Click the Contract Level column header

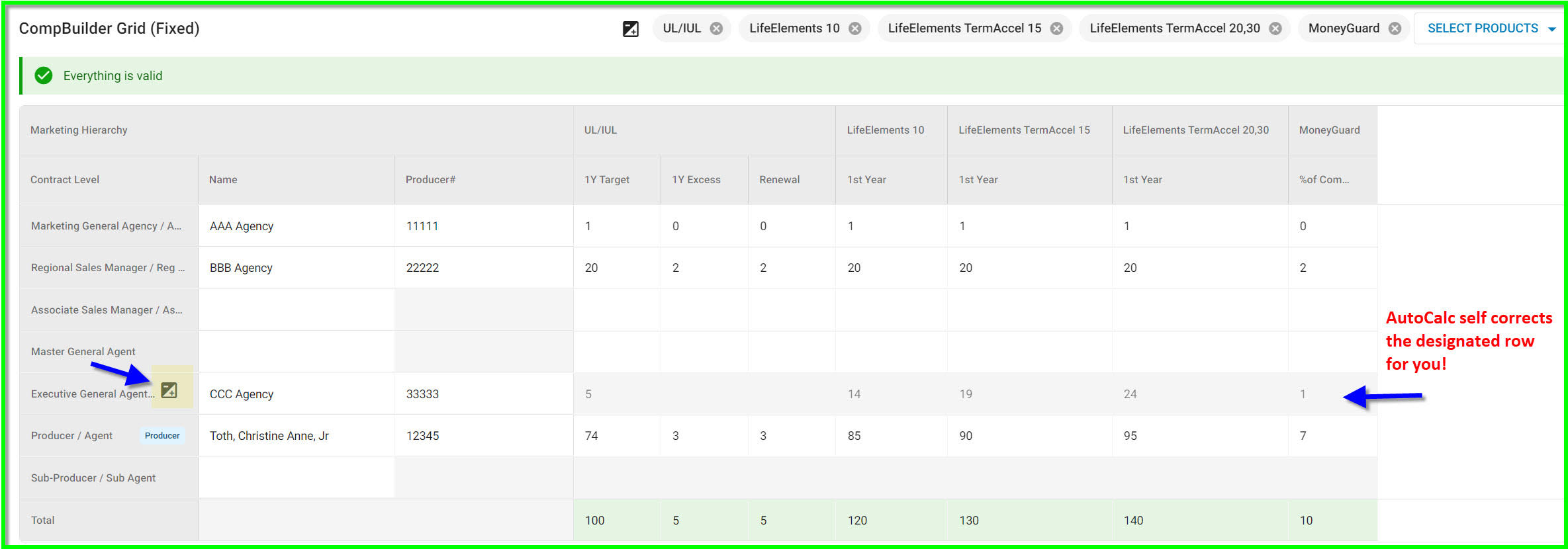point(109,180)
